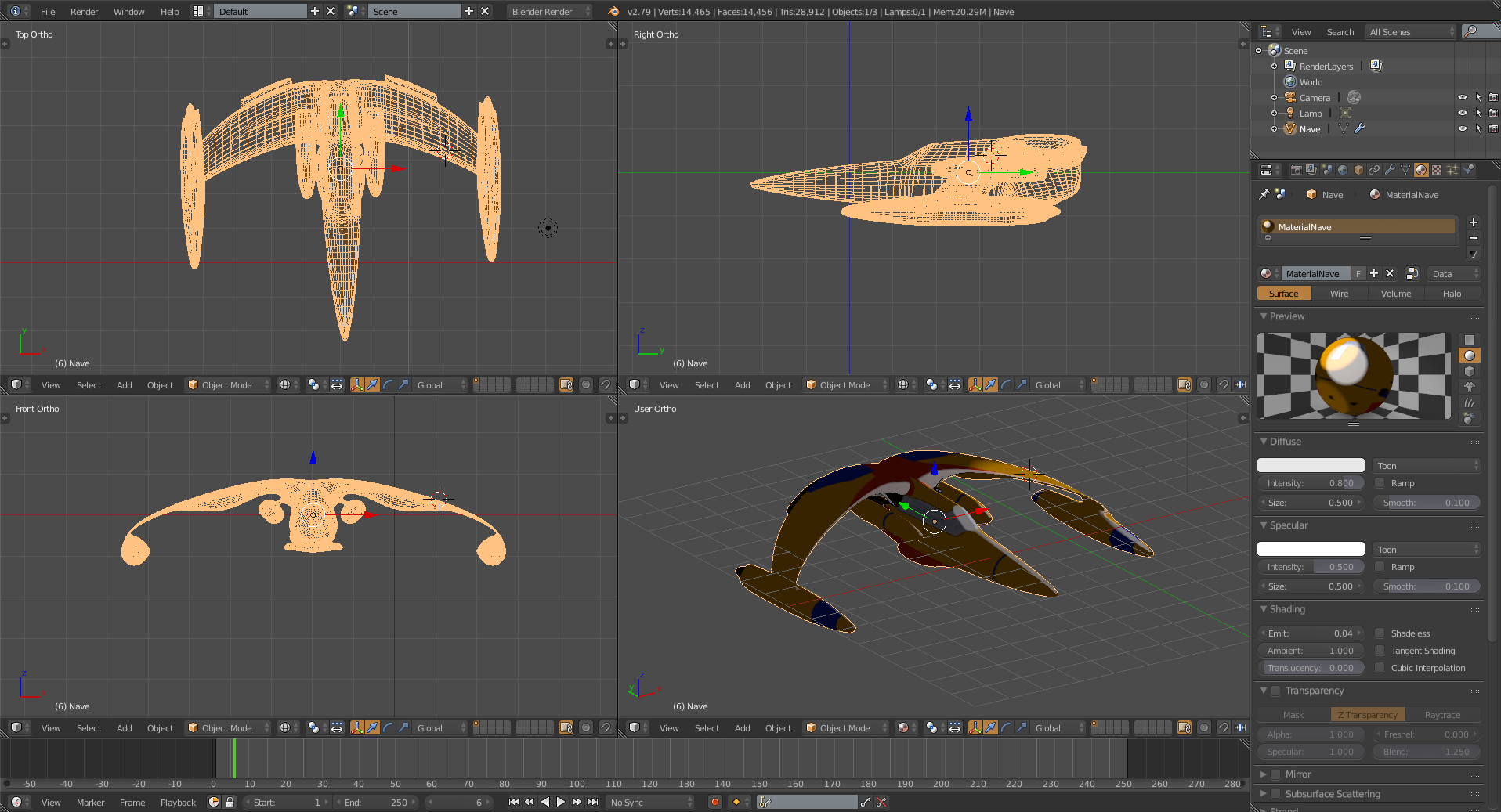Open the Modifiers properties tab (wrench icon)
Viewport: 1501px width, 812px height.
tap(1390, 170)
